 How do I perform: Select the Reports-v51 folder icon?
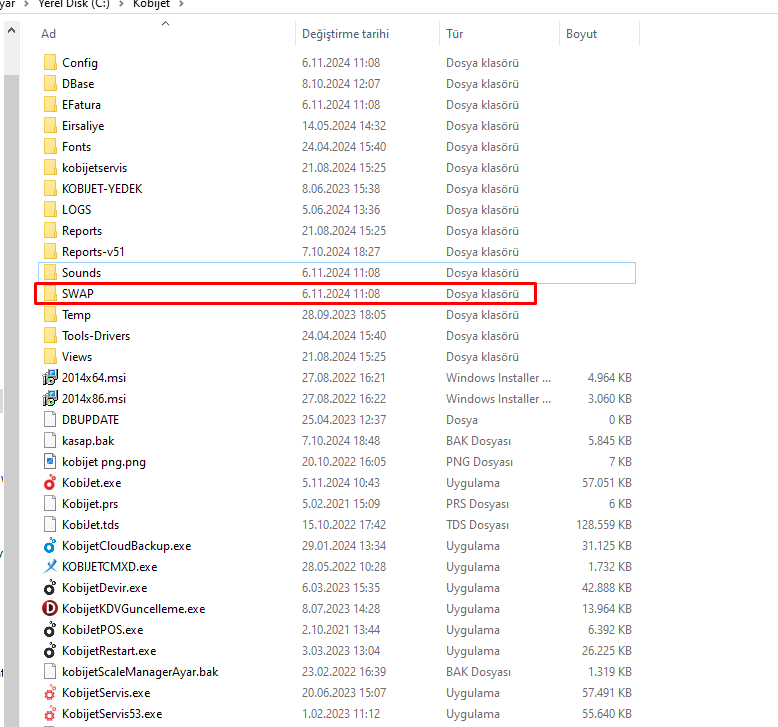(50, 252)
